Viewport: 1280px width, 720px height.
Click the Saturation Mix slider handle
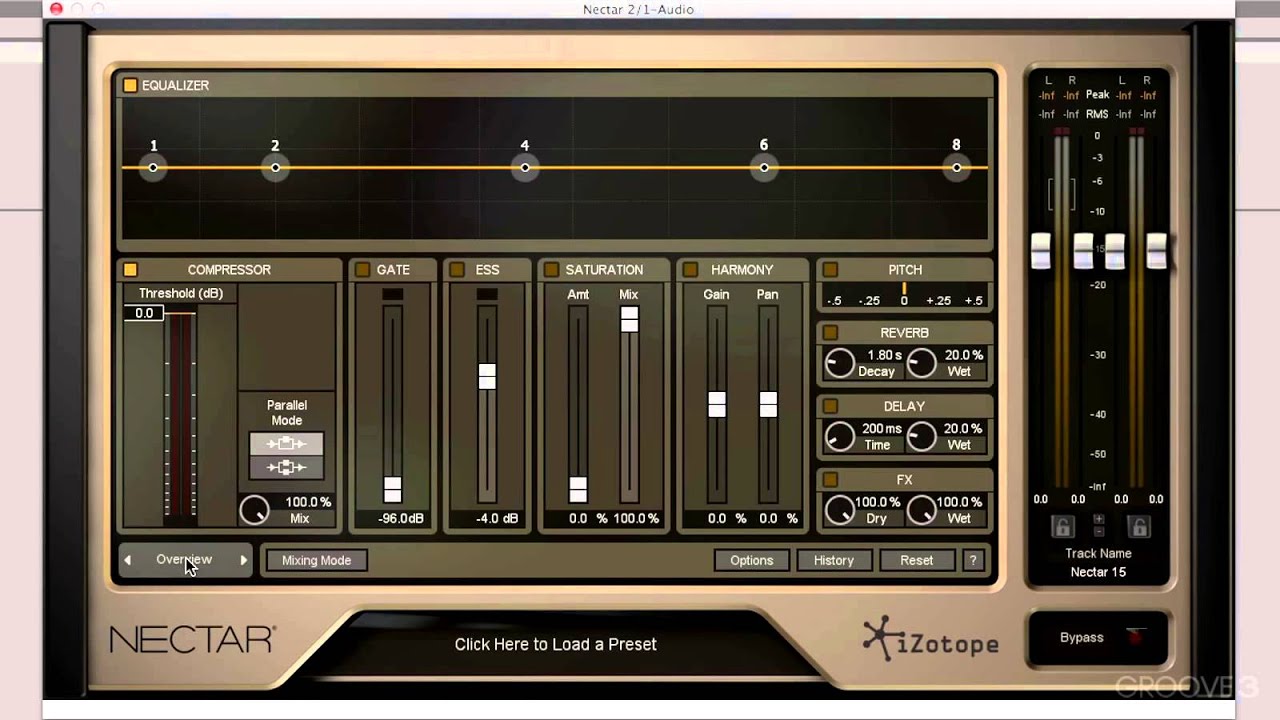pos(629,319)
